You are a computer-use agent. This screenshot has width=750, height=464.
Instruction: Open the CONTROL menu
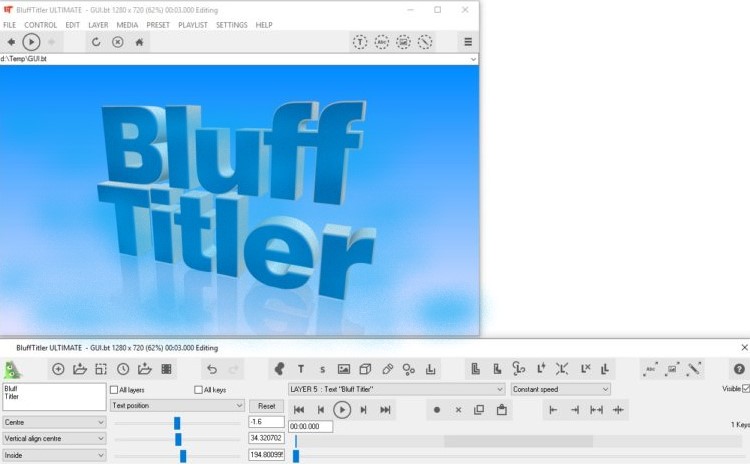tap(41, 25)
